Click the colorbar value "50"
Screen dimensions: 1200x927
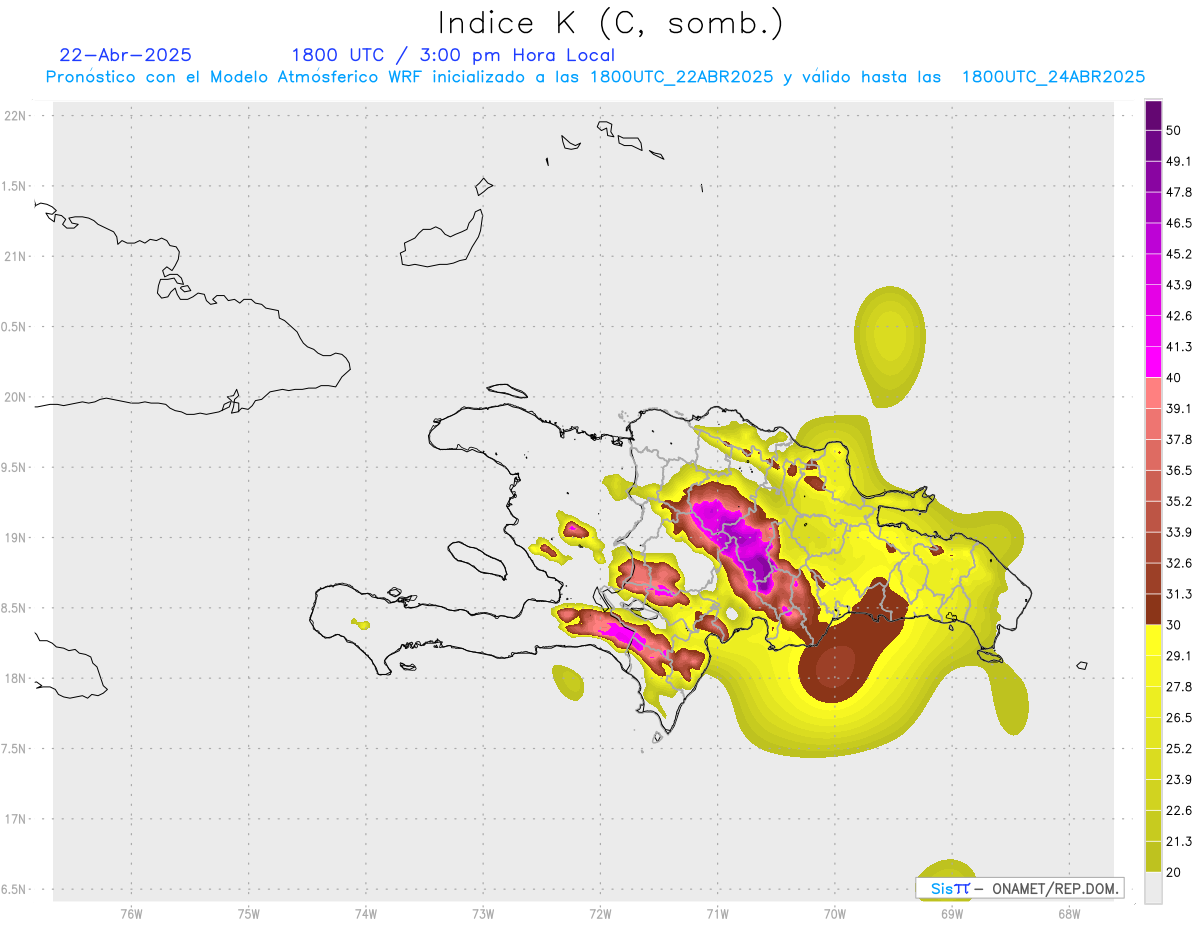coord(1173,130)
